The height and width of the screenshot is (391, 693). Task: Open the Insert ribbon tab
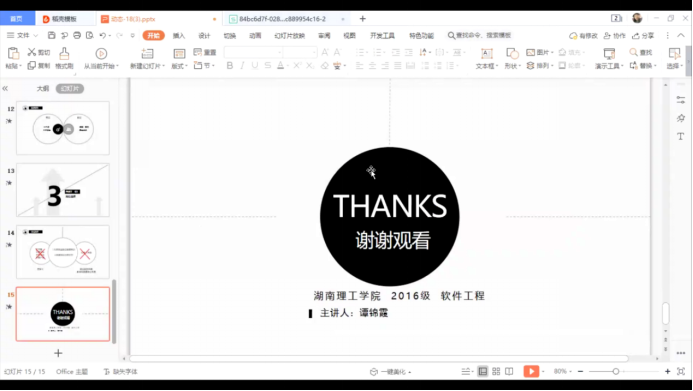(179, 35)
